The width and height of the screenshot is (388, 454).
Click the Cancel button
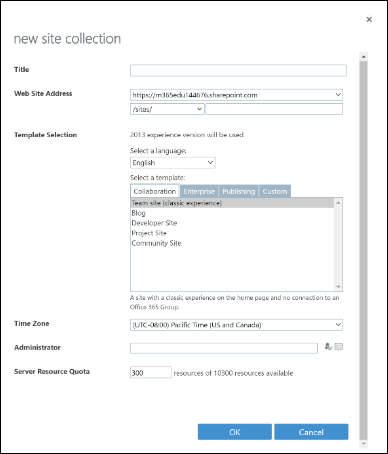pos(311,432)
